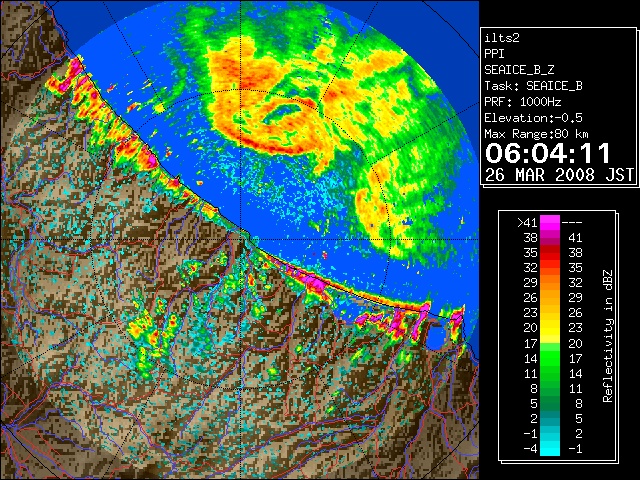The height and width of the screenshot is (480, 640).
Task: Click the 'Task: SEAICE_B' line
Action: tap(533, 86)
